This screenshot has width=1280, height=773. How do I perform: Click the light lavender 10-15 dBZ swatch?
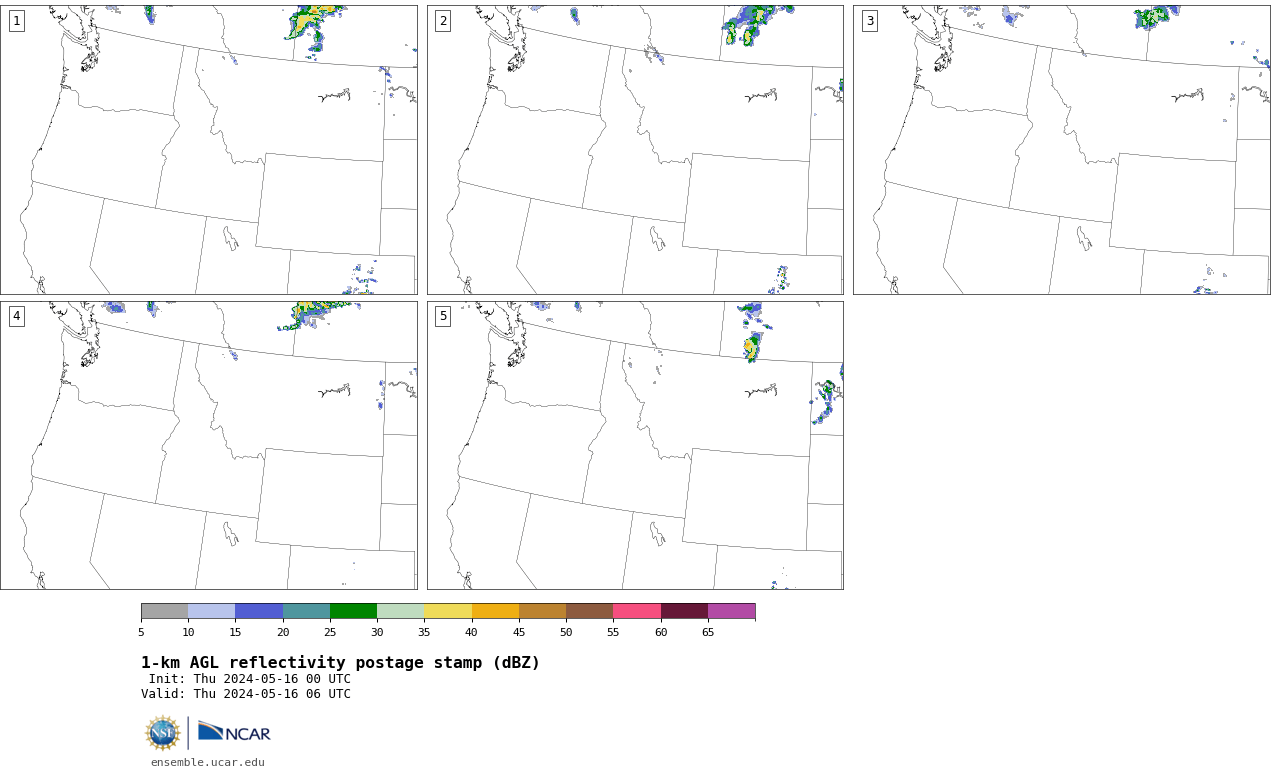(212, 611)
